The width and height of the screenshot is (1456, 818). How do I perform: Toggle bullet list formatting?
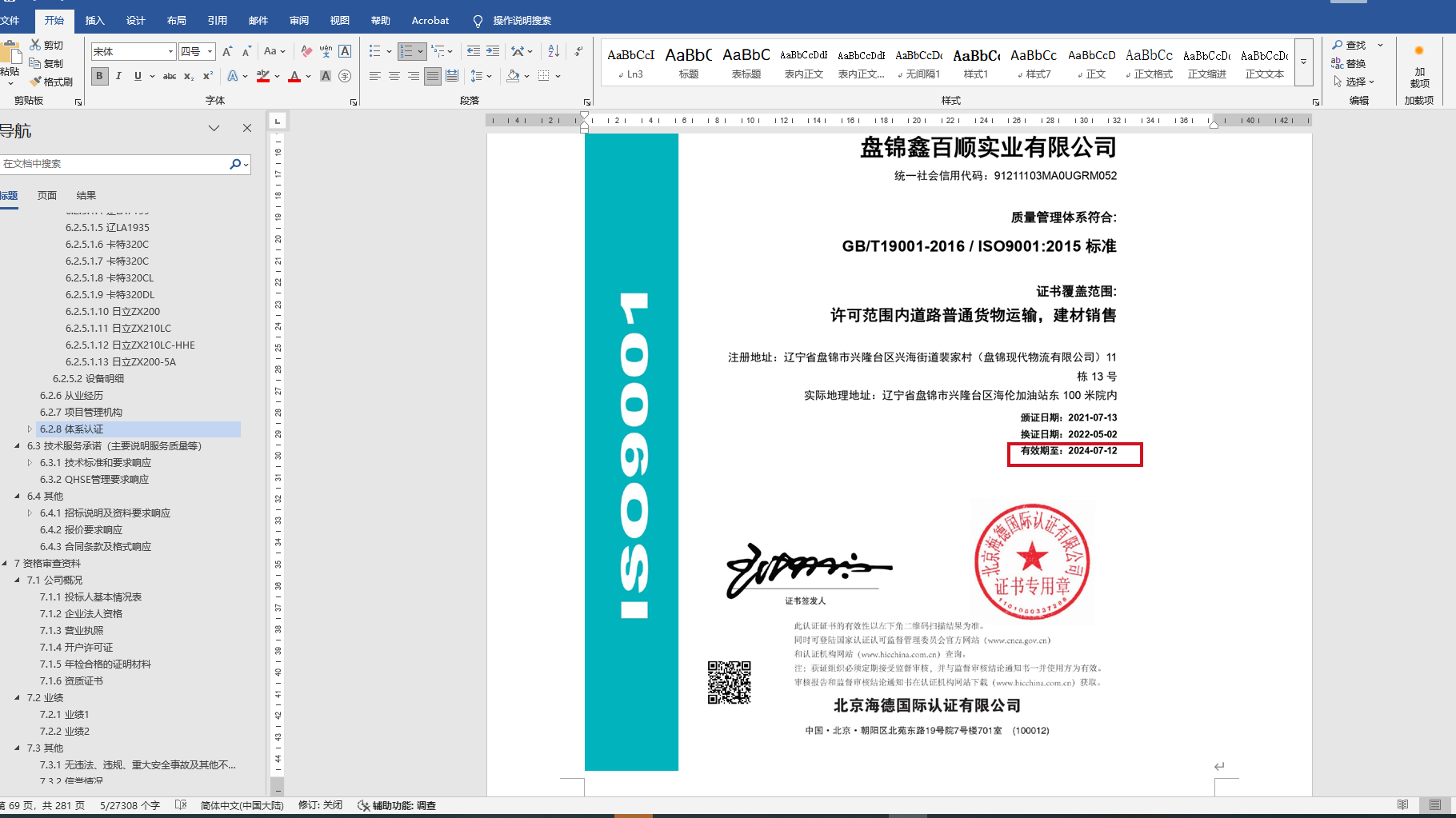tap(374, 52)
